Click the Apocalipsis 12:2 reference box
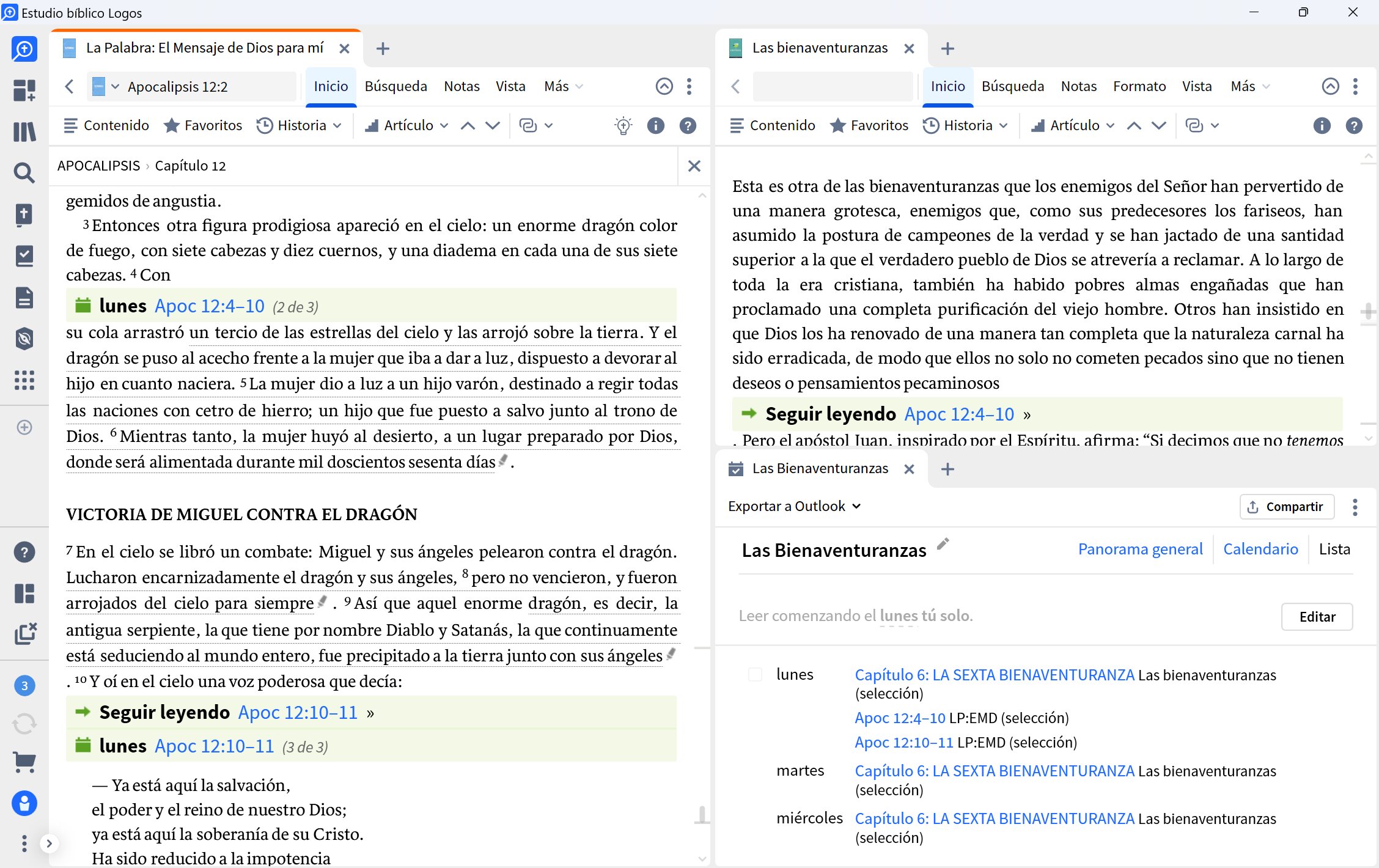Screen dimensions: 1379x868 click(191, 86)
